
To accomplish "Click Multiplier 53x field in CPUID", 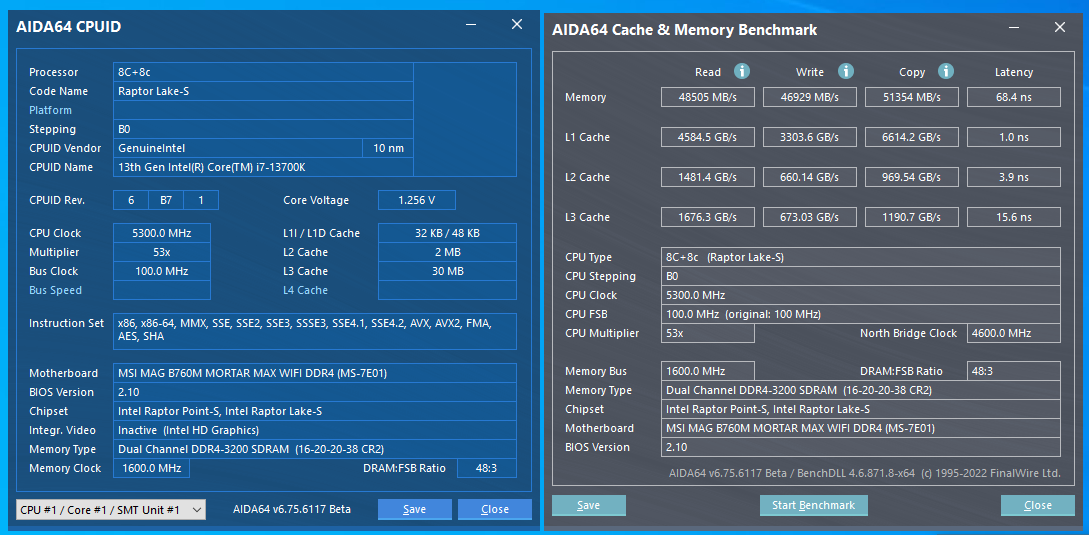I will (162, 252).
